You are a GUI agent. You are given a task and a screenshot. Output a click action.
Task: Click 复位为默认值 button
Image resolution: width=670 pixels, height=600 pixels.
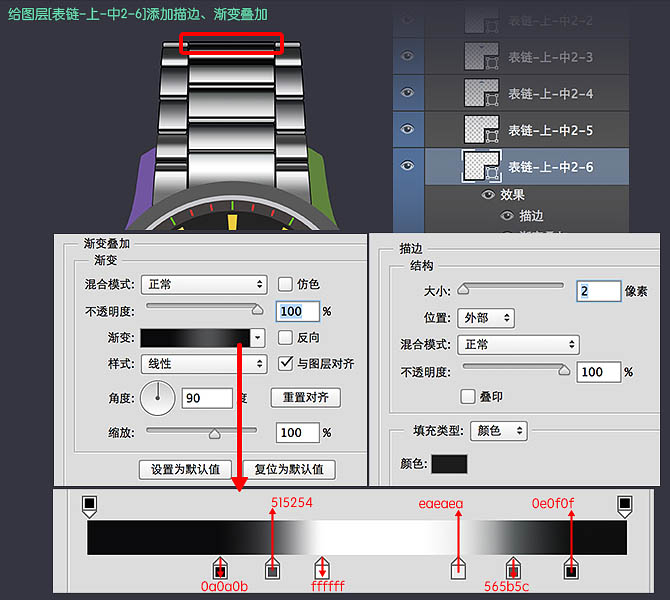coord(289,470)
